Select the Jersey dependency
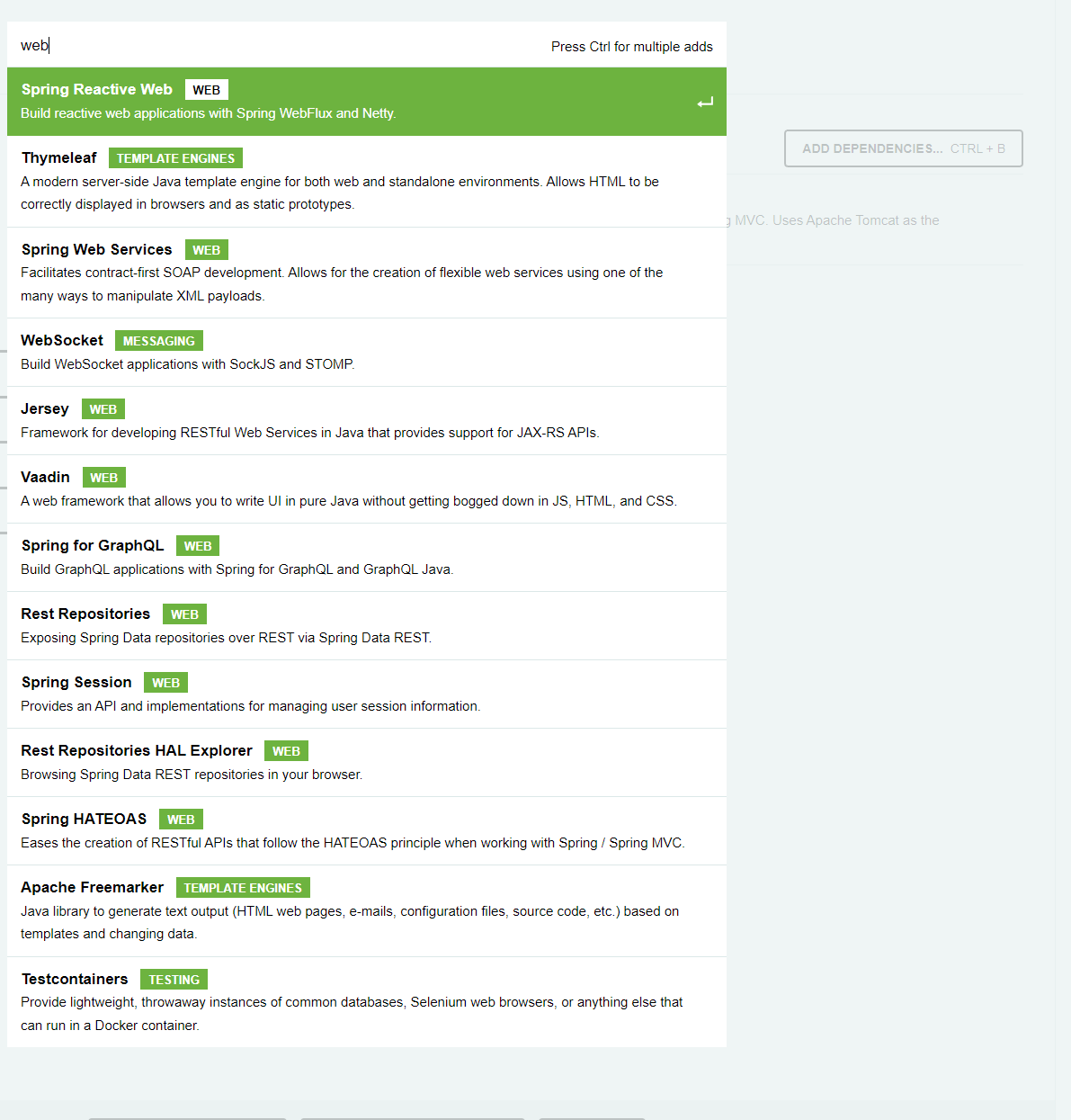 pyautogui.click(x=367, y=421)
